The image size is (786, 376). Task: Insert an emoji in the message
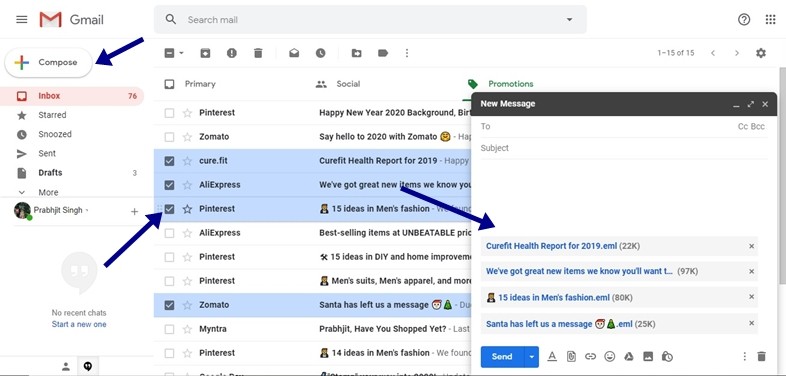(x=610, y=356)
